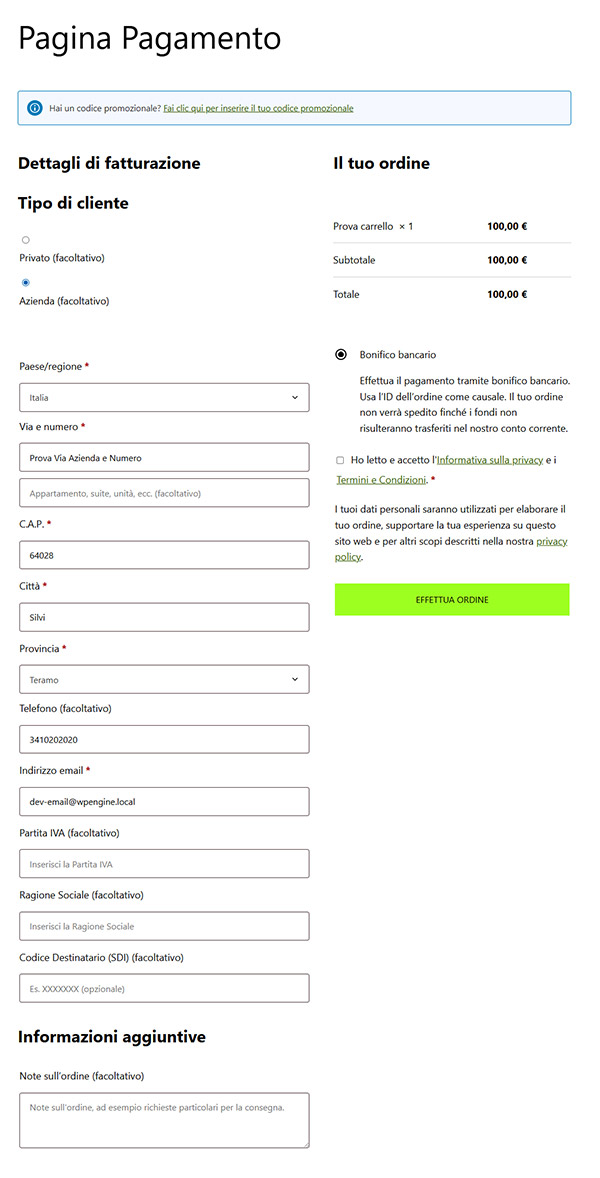Viewport: 600px width, 1178px height.
Task: Click the Via e numero address field
Action: [164, 457]
